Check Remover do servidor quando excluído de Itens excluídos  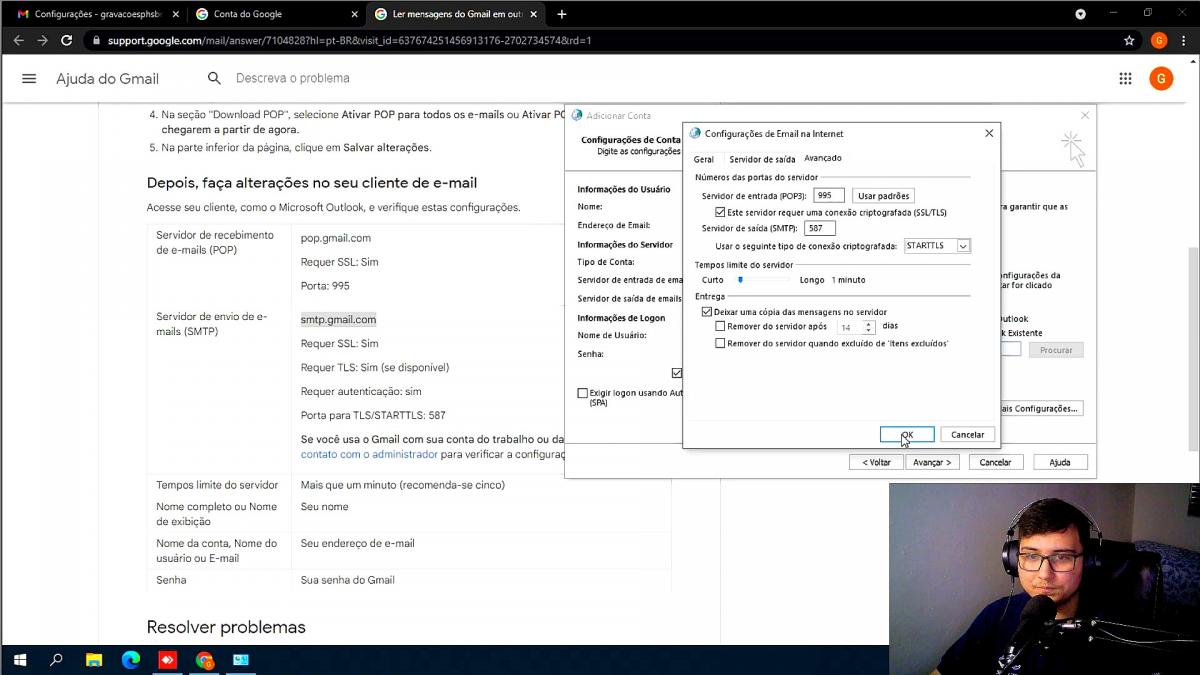pyautogui.click(x=720, y=343)
